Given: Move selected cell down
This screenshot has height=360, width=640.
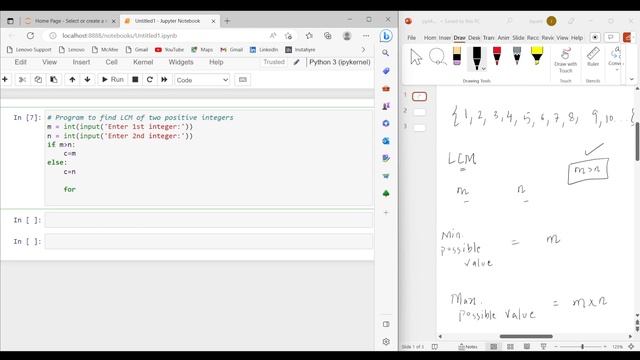Looking at the screenshot, I should [x=87, y=80].
